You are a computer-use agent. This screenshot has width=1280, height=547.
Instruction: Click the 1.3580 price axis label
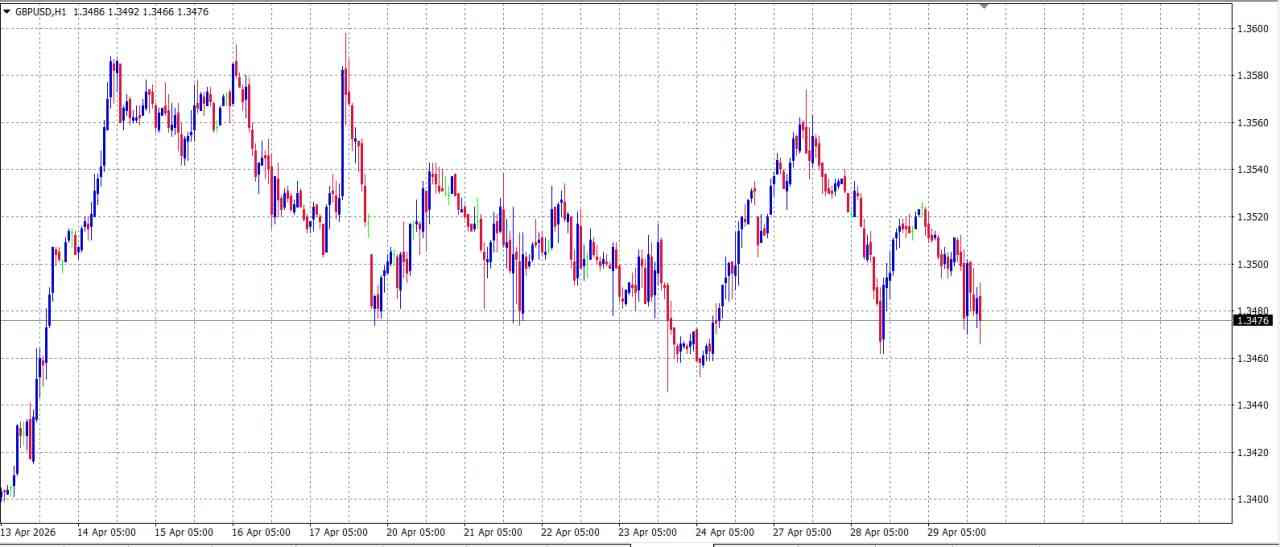click(1253, 76)
